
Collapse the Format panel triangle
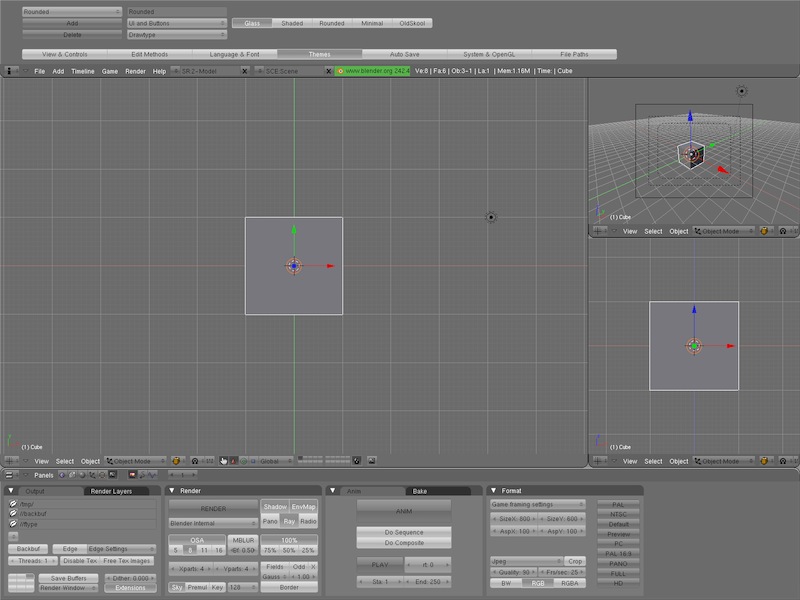(493, 491)
